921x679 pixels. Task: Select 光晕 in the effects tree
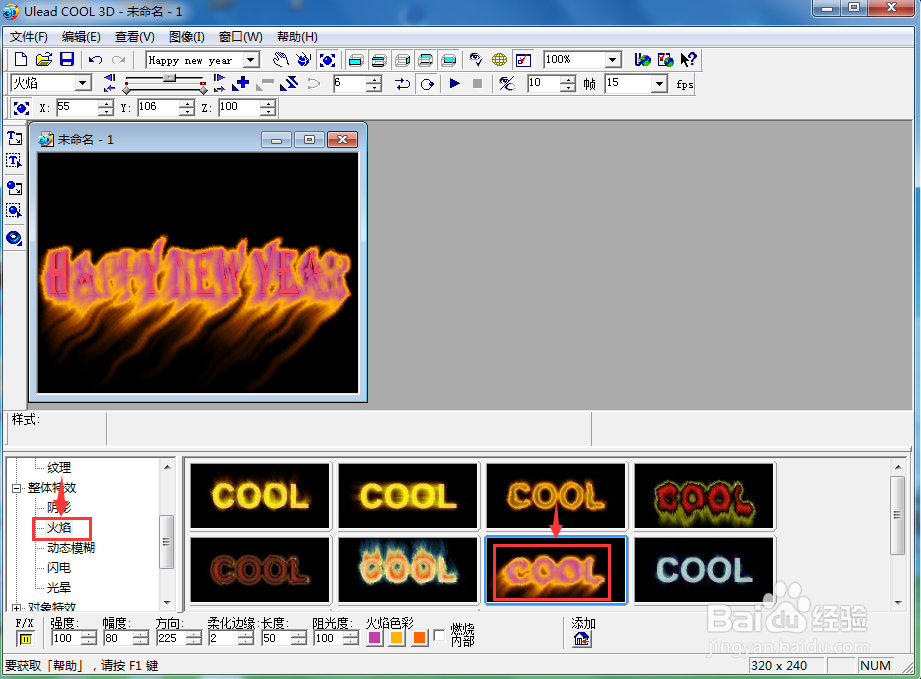(59, 587)
